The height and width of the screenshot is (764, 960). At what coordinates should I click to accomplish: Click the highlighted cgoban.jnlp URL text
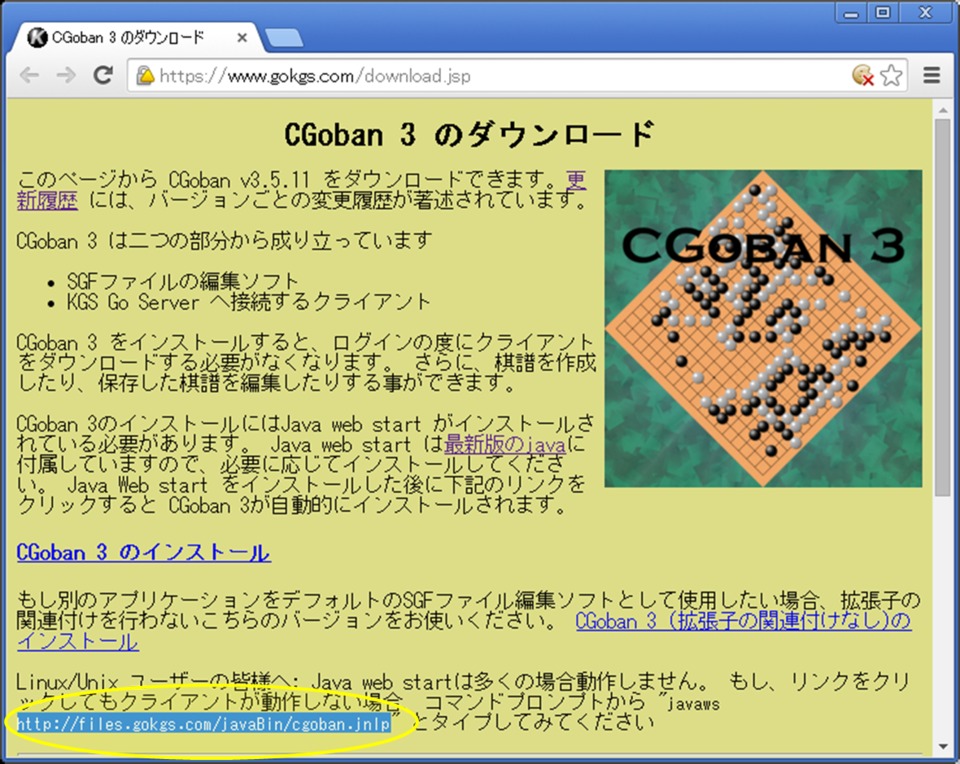pyautogui.click(x=203, y=724)
